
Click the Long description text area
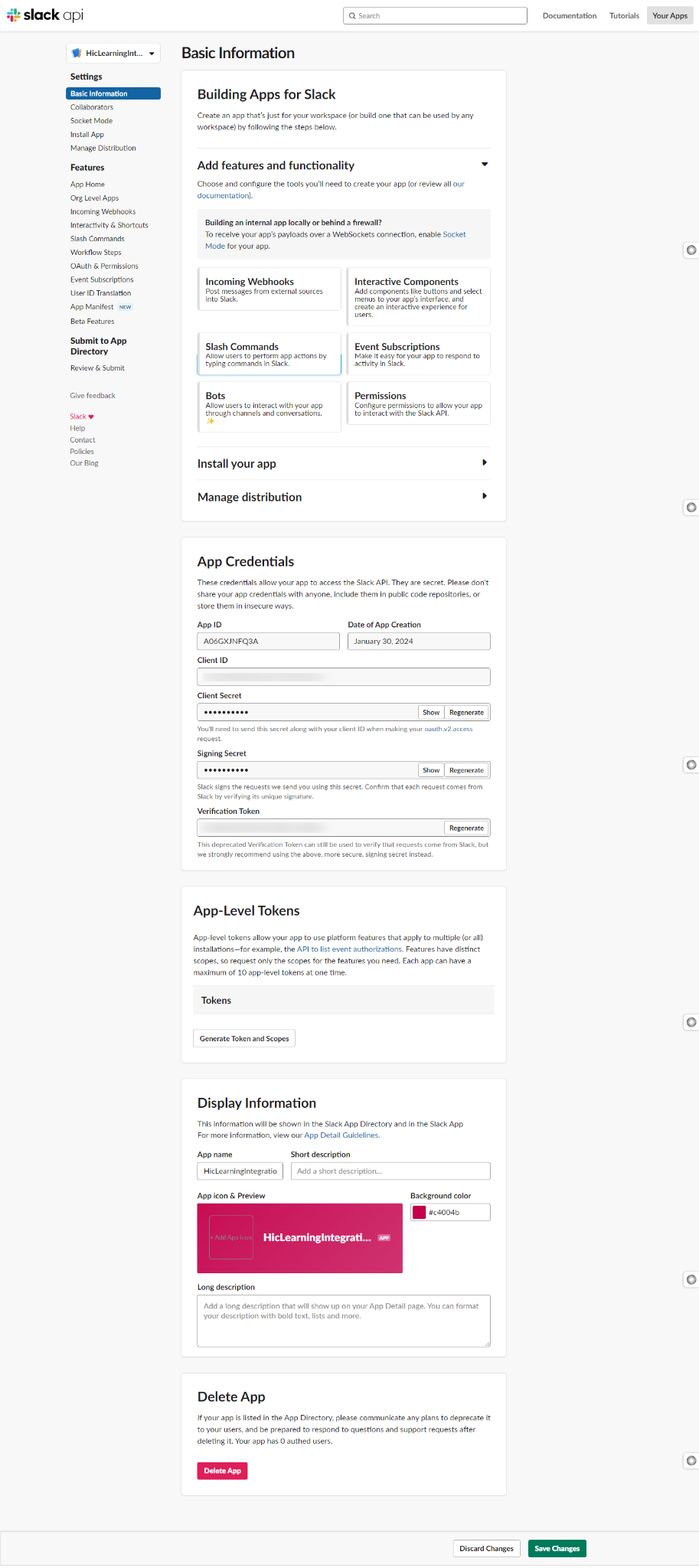[344, 1321]
